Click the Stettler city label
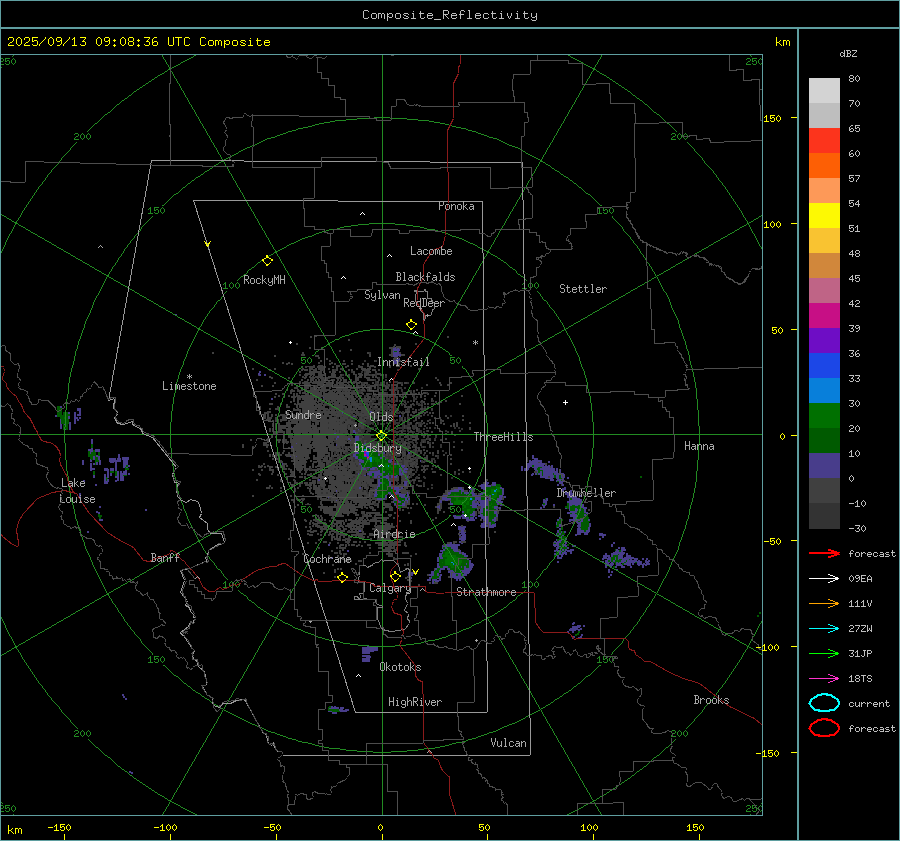900x841 pixels. click(583, 289)
